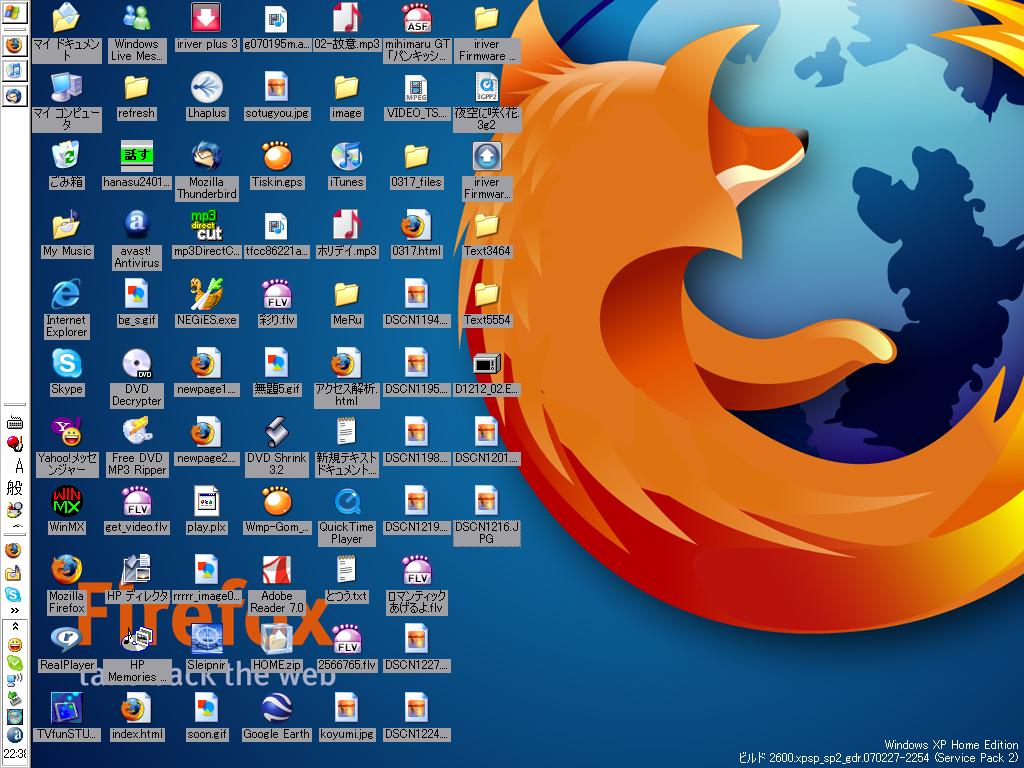The image size is (1024, 768).
Task: Launch Thunderbird from the quick launch bar
Action: (14, 95)
